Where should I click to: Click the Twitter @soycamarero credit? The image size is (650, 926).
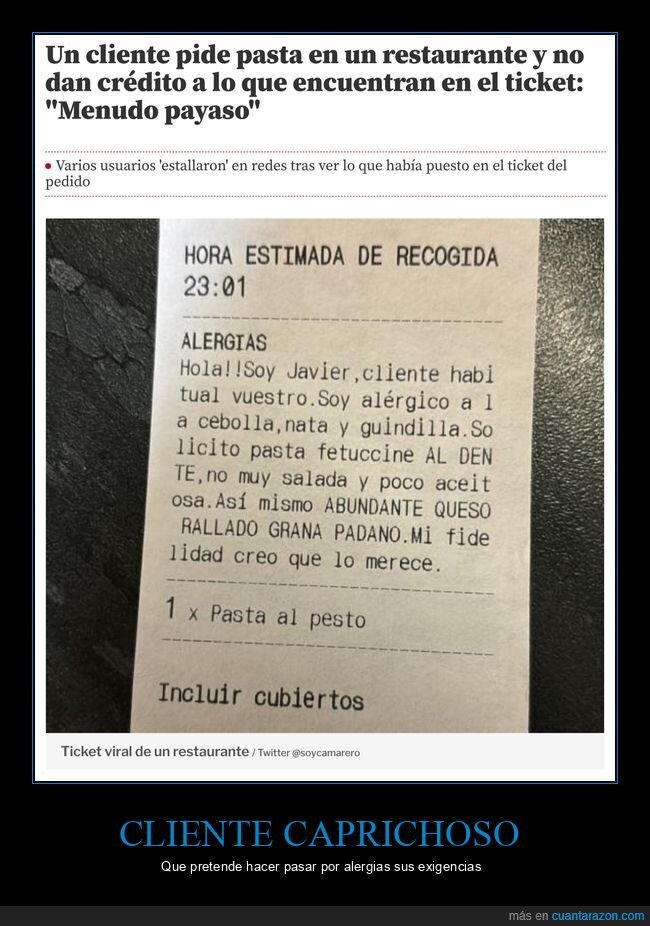point(309,753)
